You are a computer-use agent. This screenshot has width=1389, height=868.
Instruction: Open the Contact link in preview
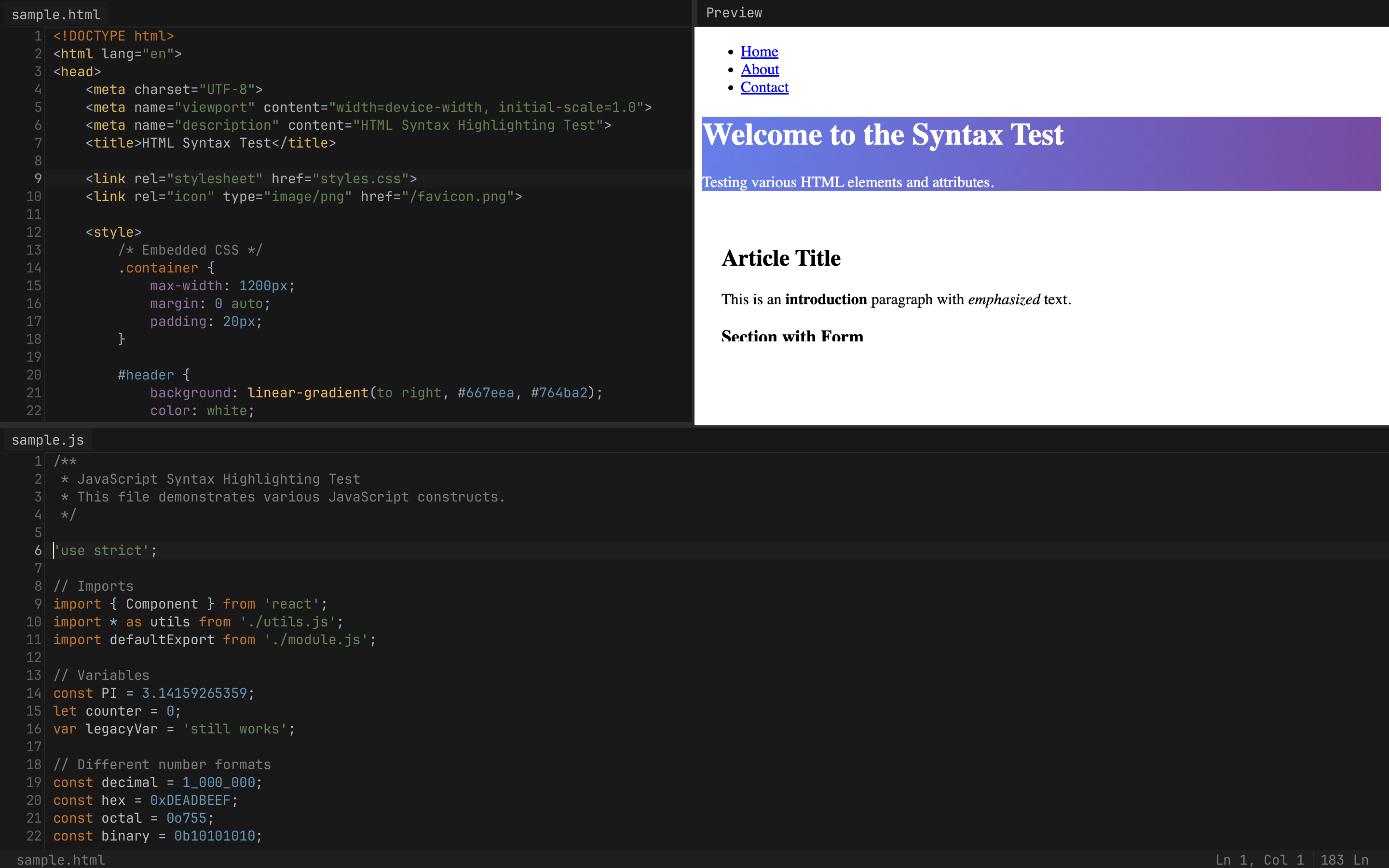tap(764, 87)
